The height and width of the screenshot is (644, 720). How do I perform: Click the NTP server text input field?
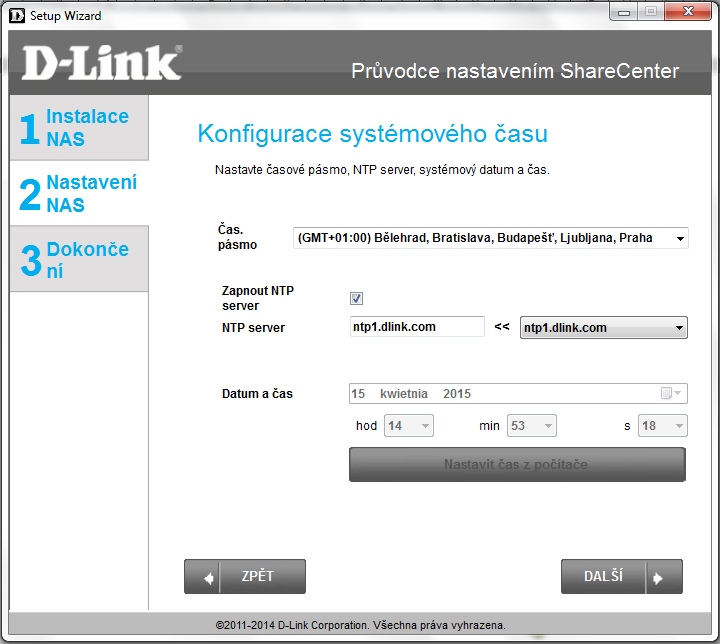click(x=417, y=327)
